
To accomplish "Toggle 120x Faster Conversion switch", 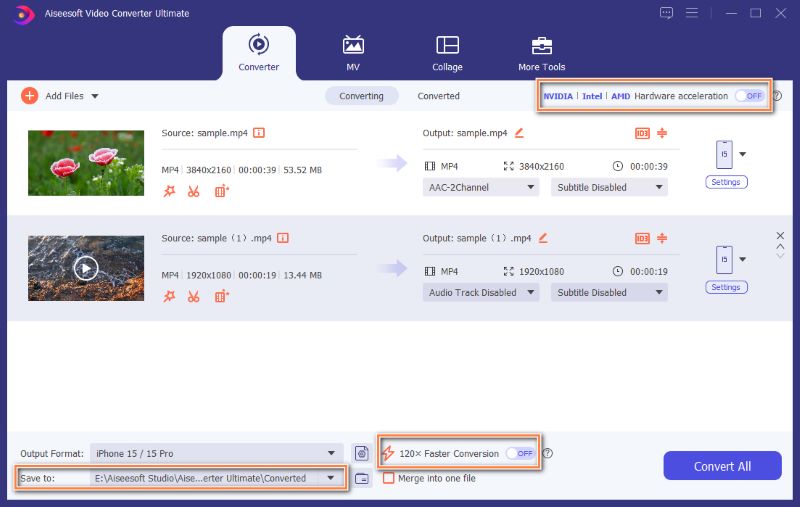I will pos(520,453).
